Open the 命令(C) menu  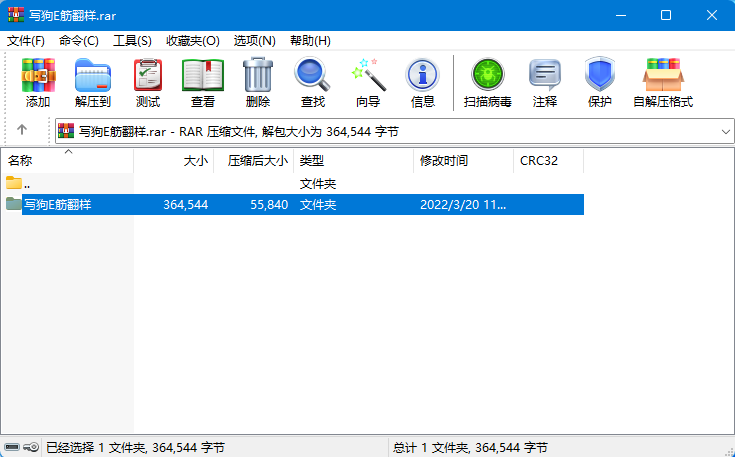coord(79,41)
